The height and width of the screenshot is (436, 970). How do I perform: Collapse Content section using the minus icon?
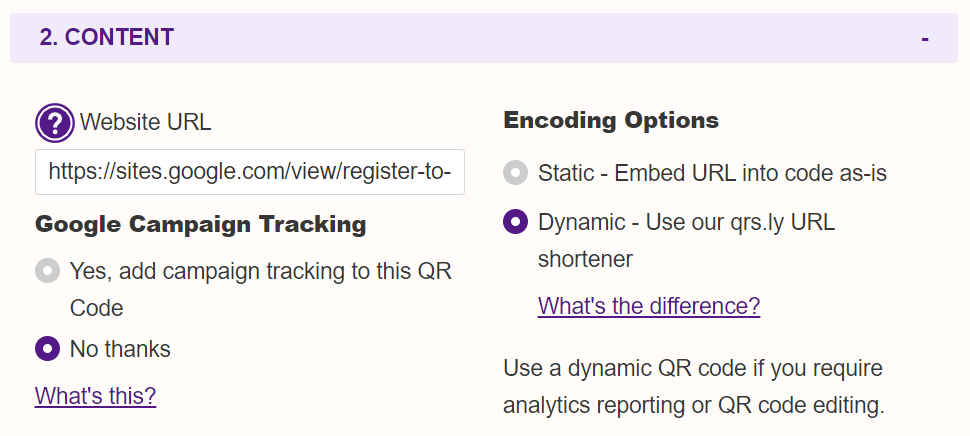[x=925, y=38]
